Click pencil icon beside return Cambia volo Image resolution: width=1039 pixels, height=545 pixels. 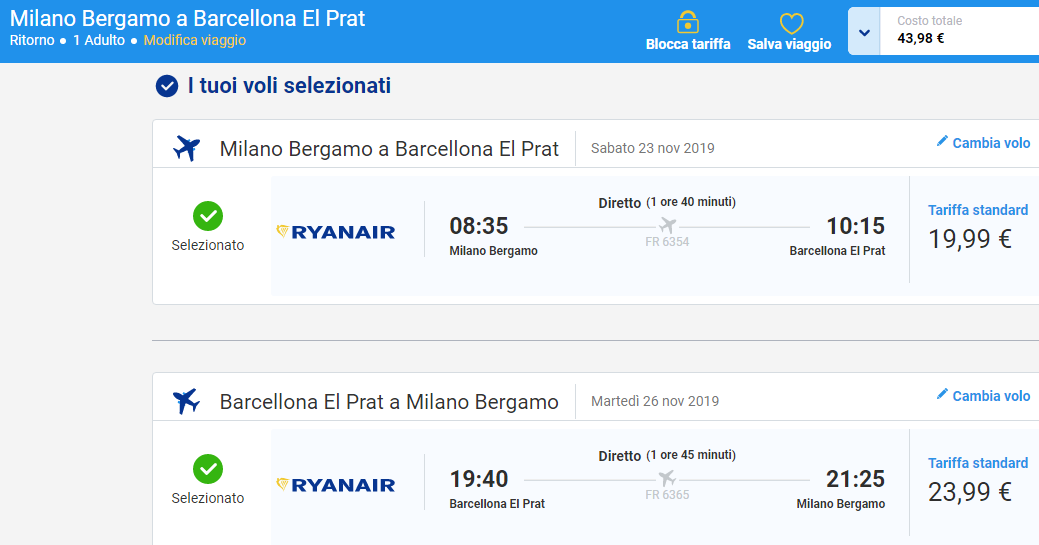click(942, 395)
